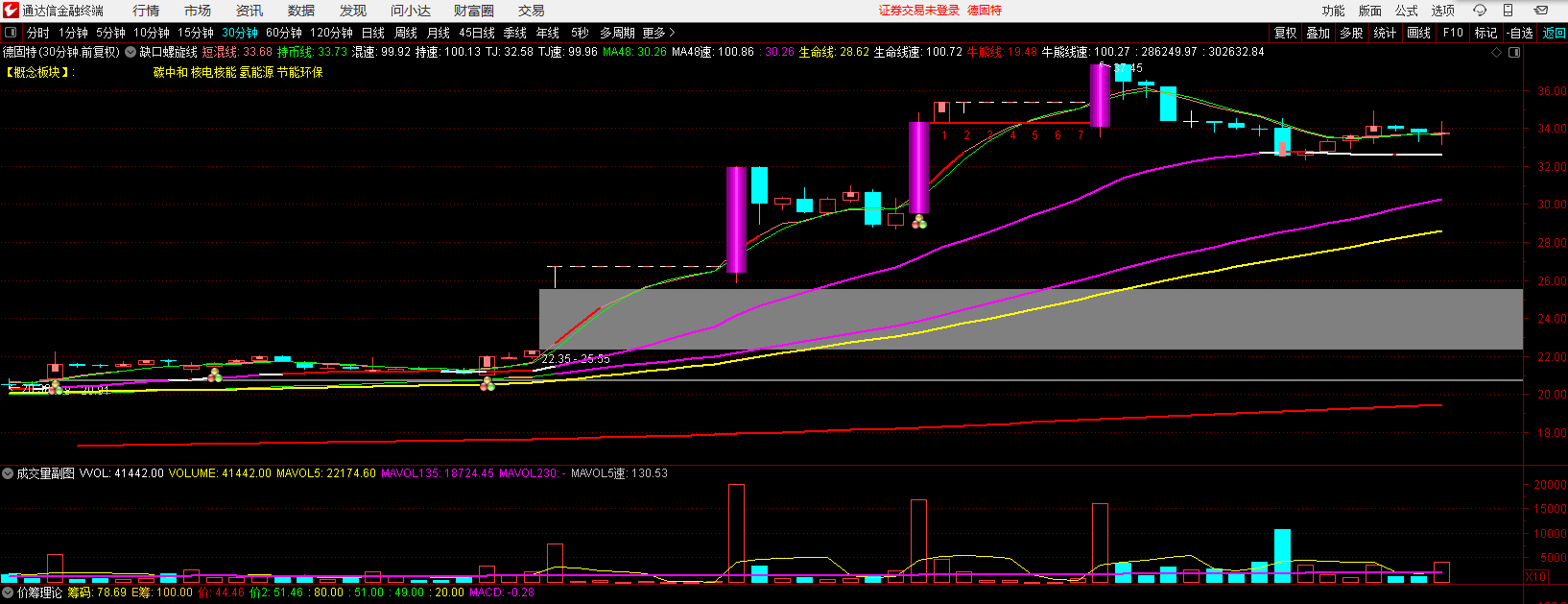
Task: Click the diamond icon above price axis
Action: point(1497,53)
